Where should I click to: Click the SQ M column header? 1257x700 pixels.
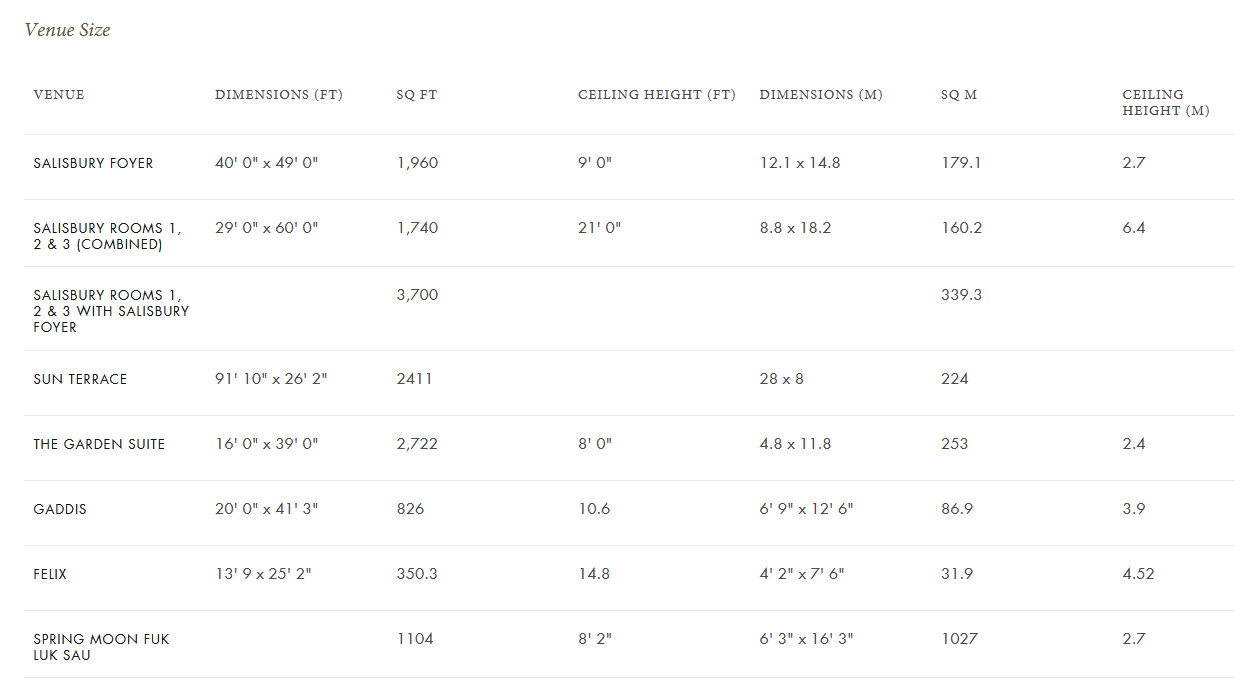pos(959,95)
